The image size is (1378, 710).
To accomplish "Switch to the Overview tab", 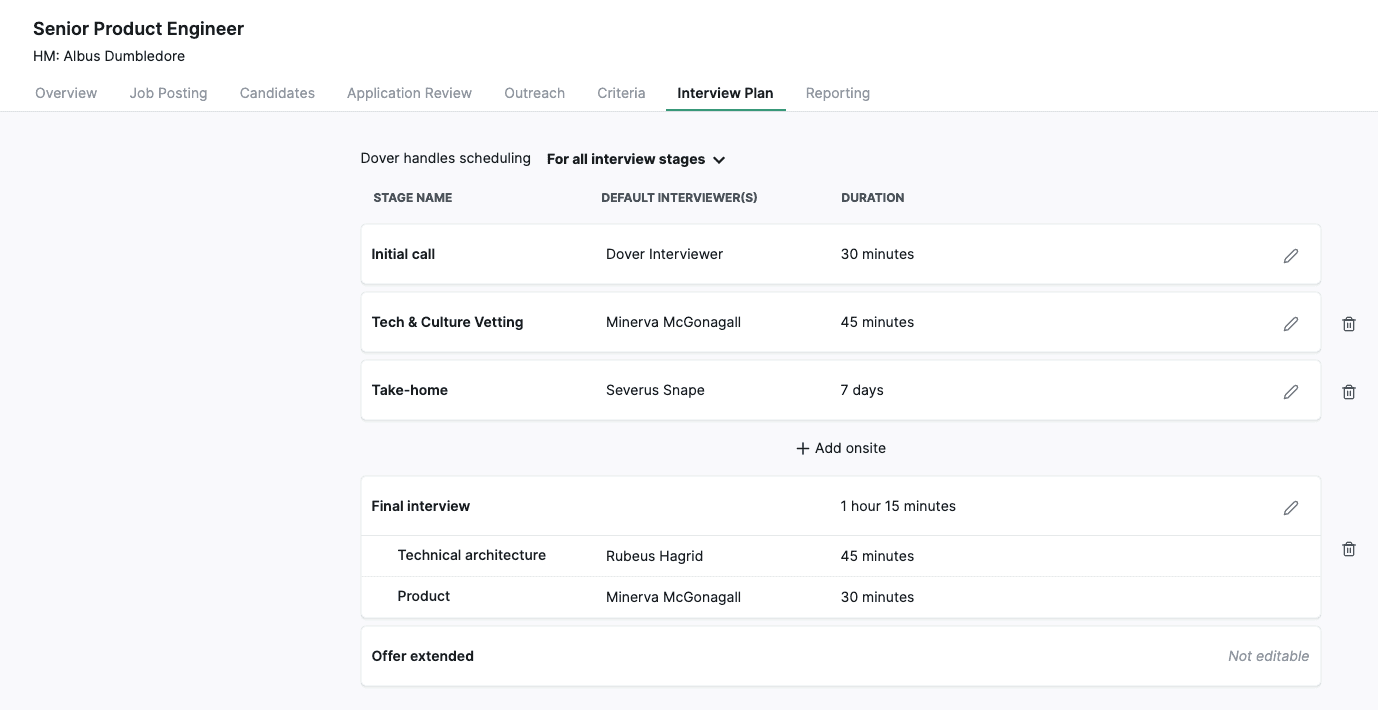I will [x=66, y=93].
